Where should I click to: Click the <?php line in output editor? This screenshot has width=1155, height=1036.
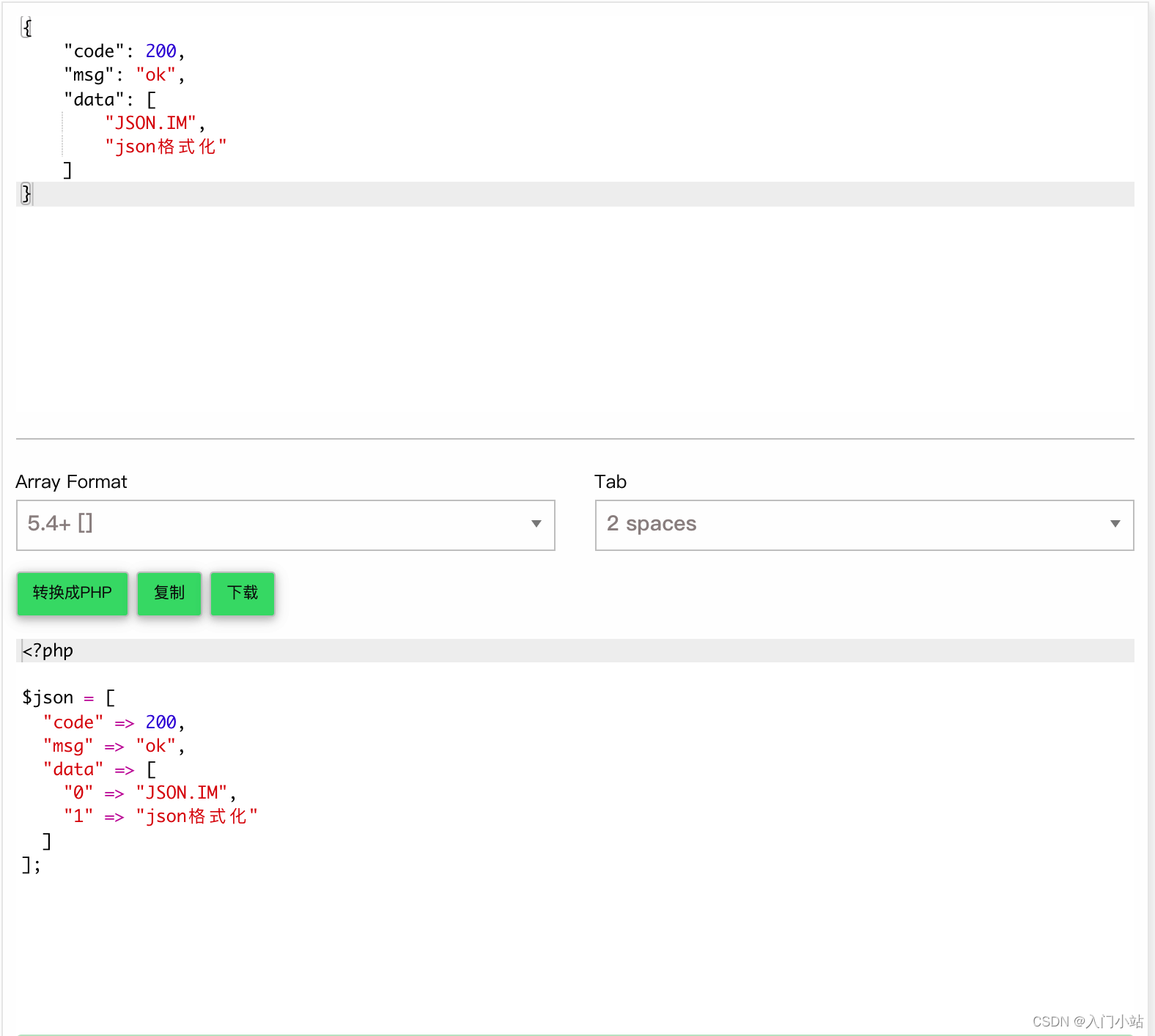[575, 651]
